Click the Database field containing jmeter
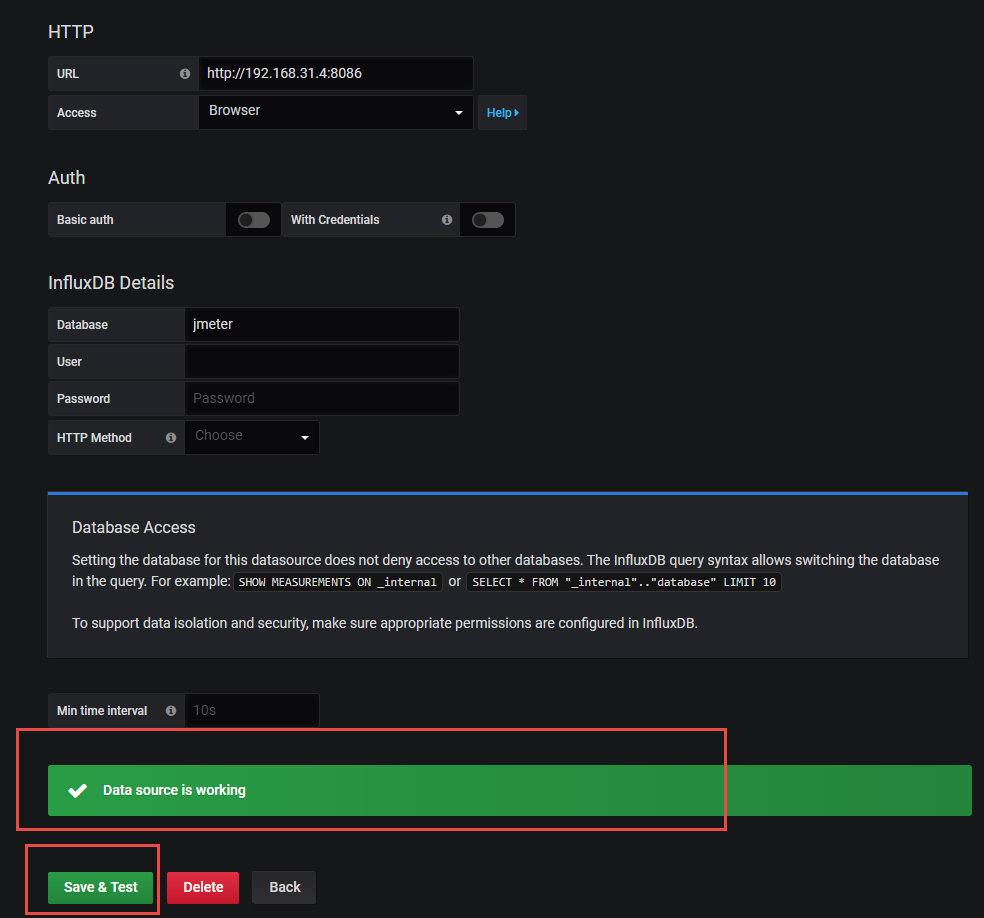 (x=321, y=324)
